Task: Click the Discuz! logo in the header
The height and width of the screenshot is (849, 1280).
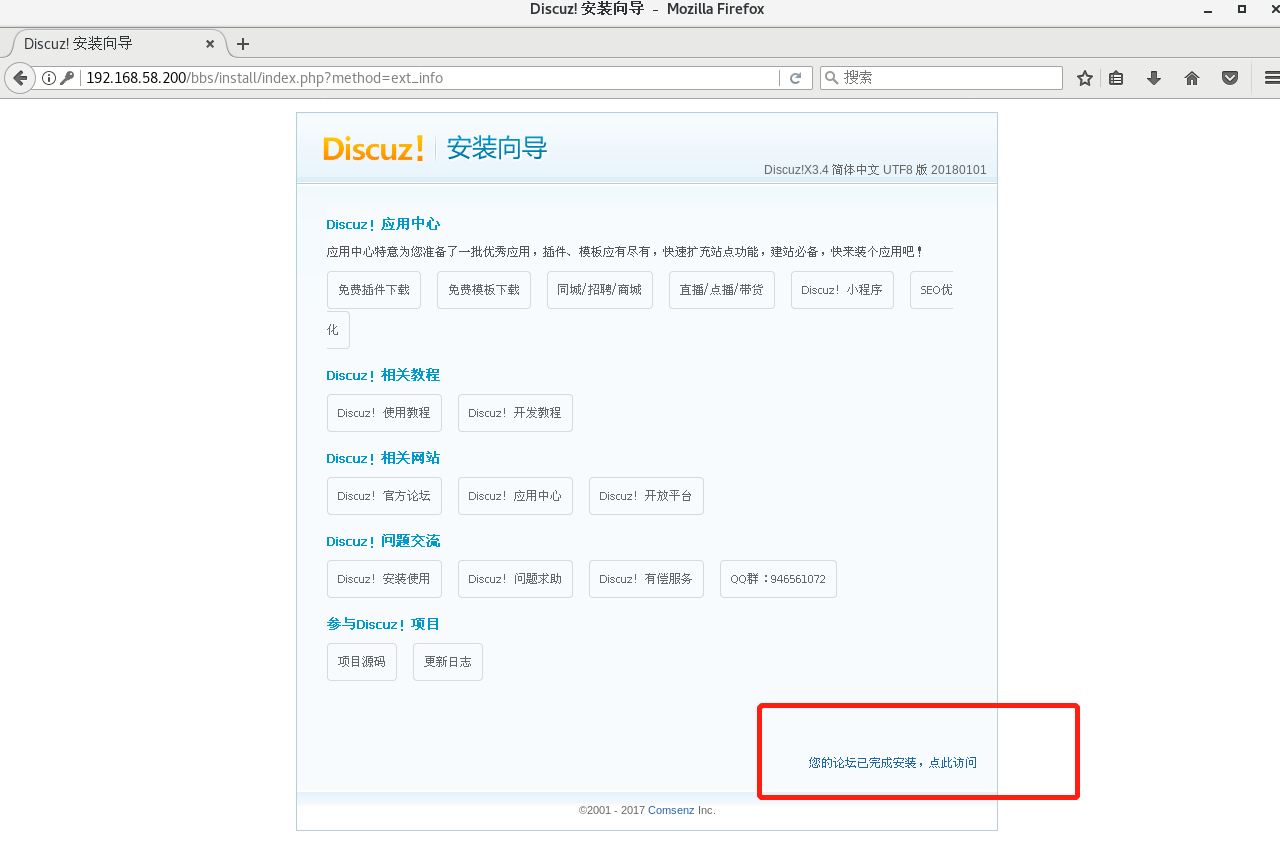Action: point(374,148)
